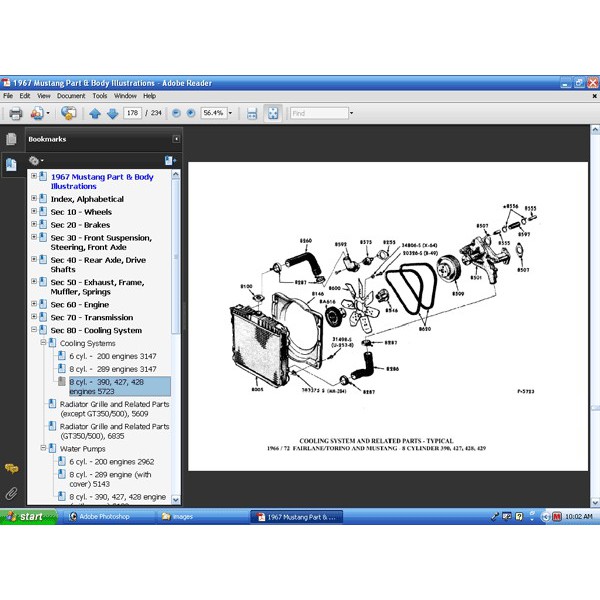
Task: Click the zoom percentage field
Action: pos(213,113)
